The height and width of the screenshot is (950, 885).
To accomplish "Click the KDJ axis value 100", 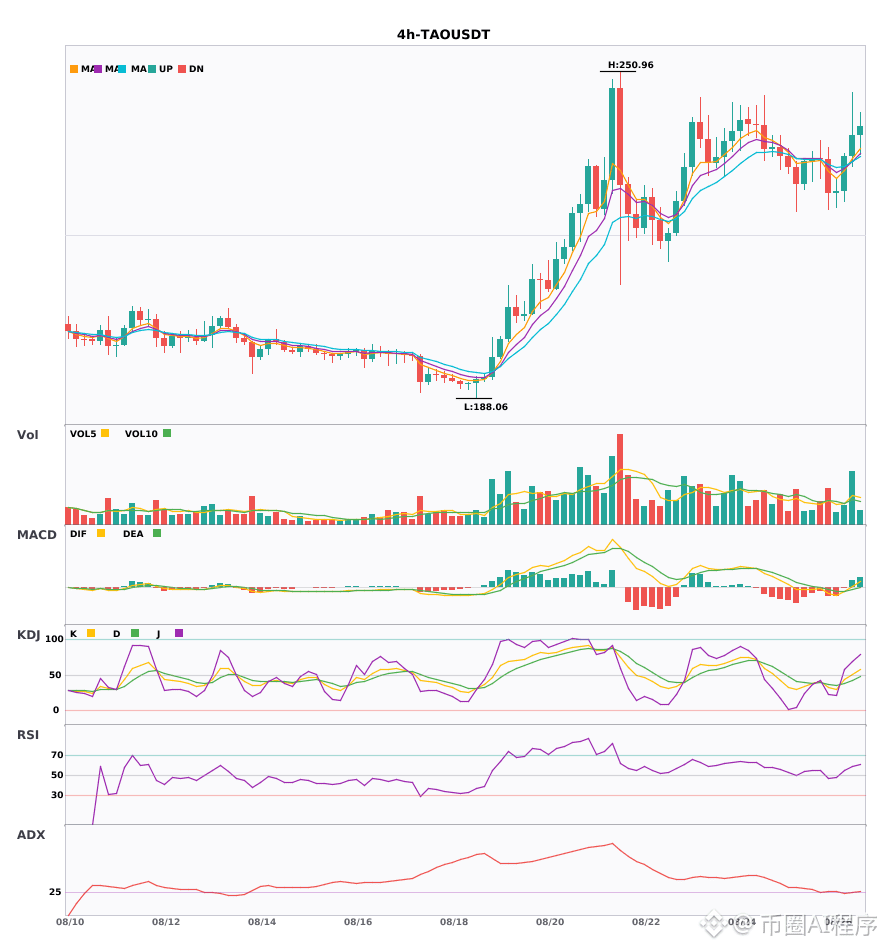I will coord(55,639).
